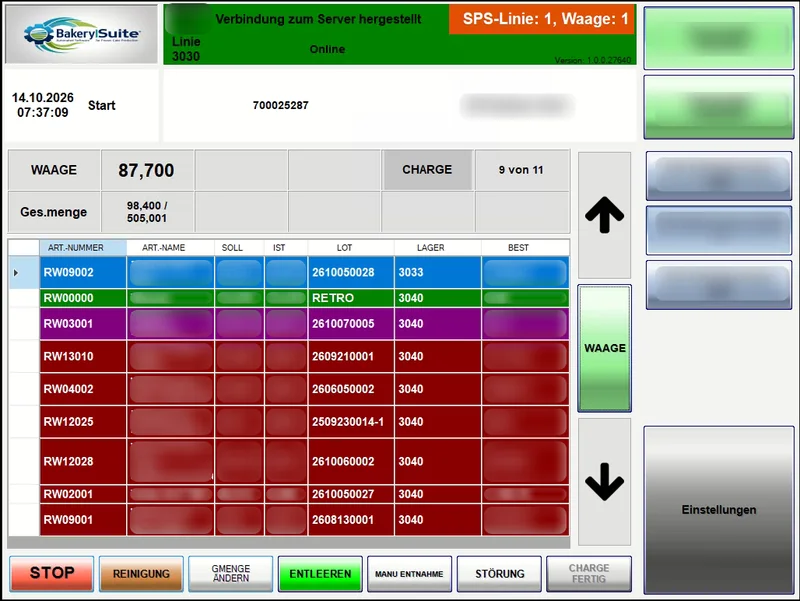
Task: Start REINIGUNG cleaning mode
Action: pos(141,573)
